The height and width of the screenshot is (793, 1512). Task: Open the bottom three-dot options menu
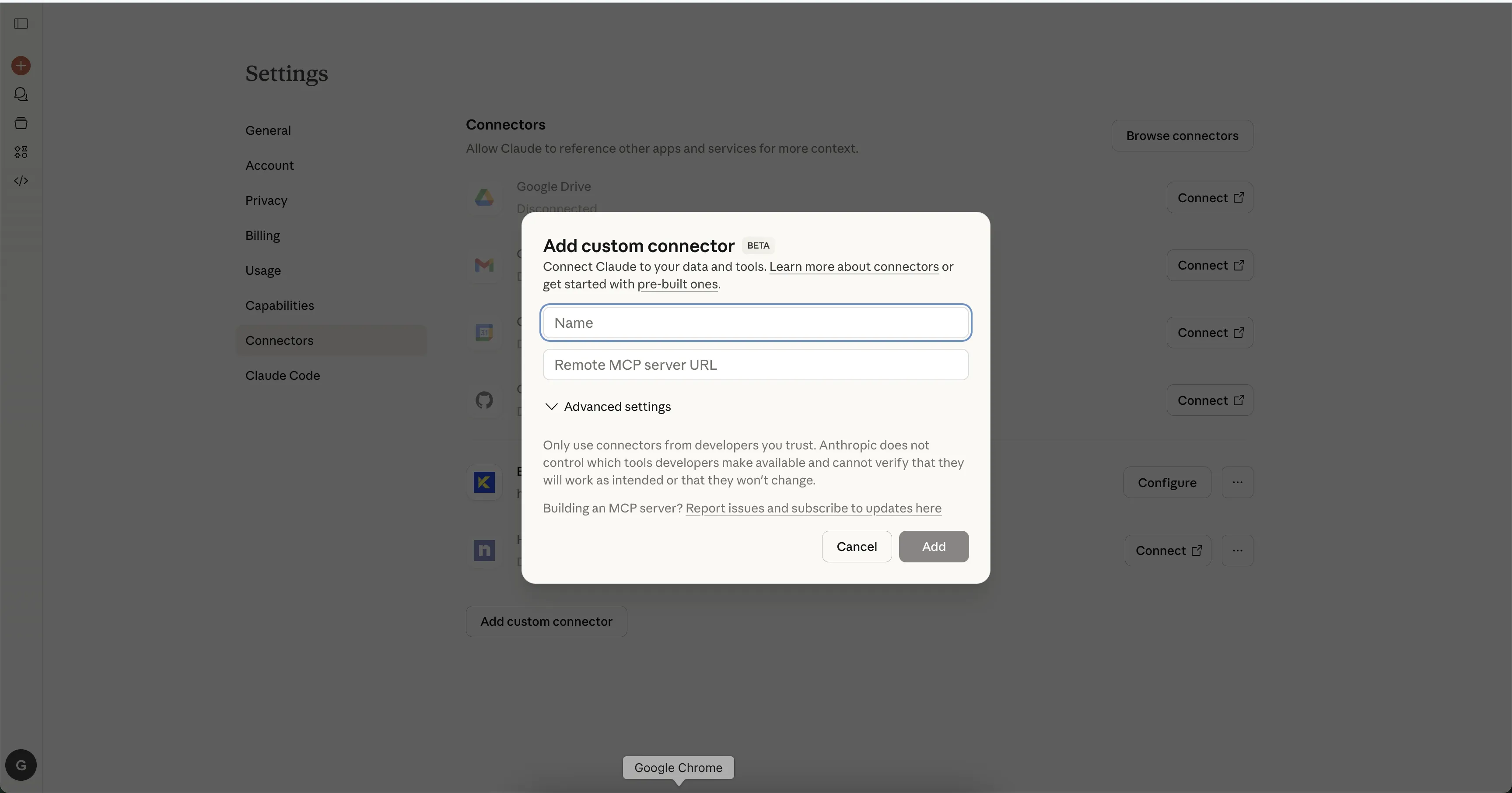pos(1237,551)
